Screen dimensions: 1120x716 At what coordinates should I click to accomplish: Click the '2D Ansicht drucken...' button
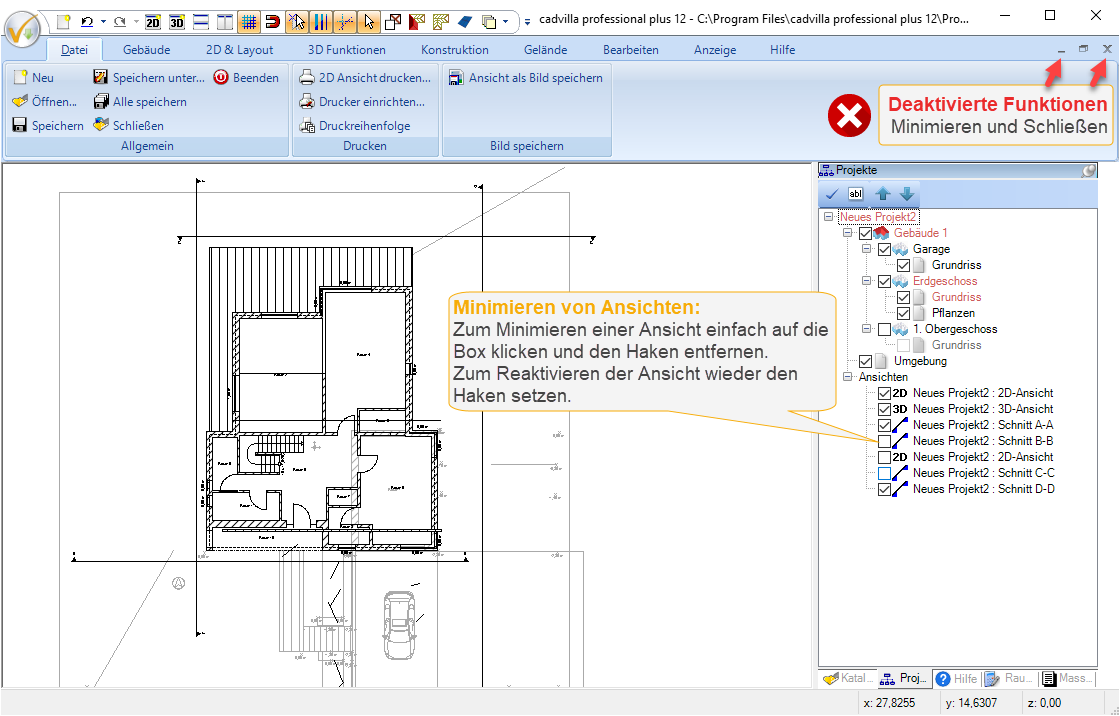tap(366, 78)
